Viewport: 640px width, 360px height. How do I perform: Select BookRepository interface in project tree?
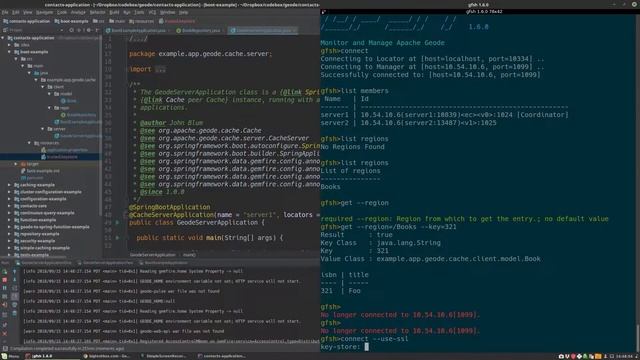tap(78, 115)
